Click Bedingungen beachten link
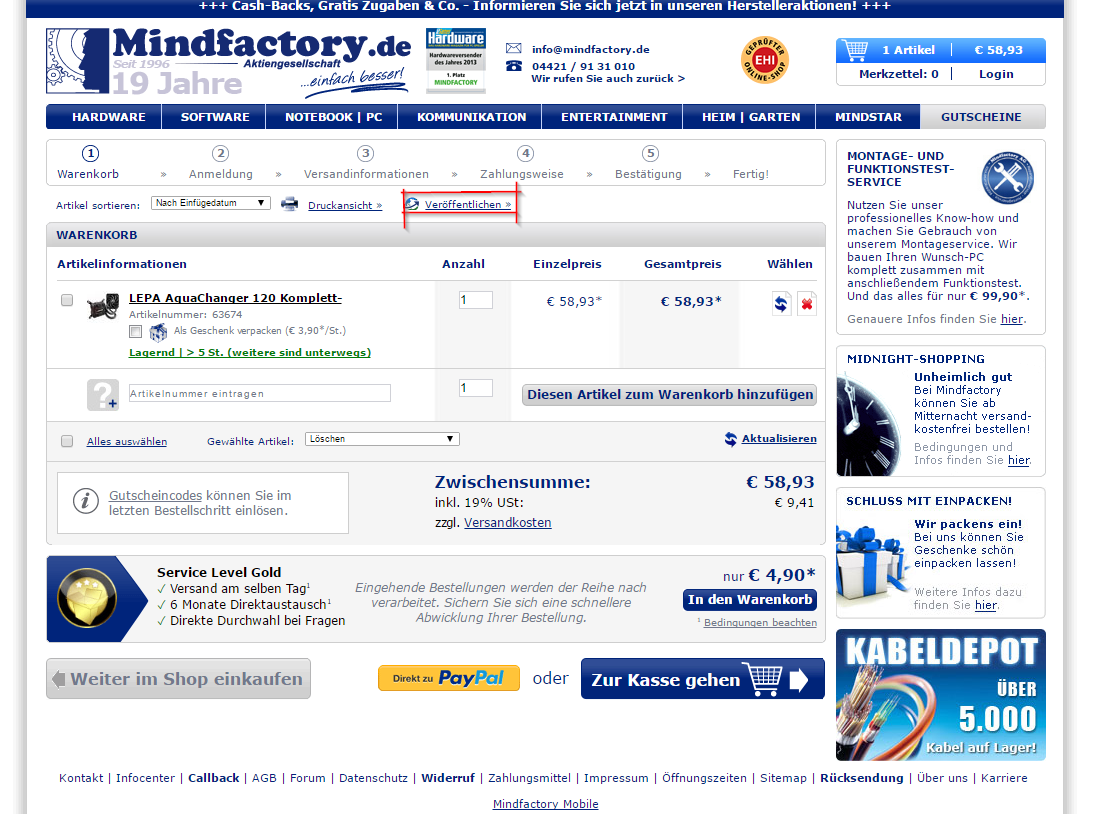The height and width of the screenshot is (814, 1109). [760, 622]
